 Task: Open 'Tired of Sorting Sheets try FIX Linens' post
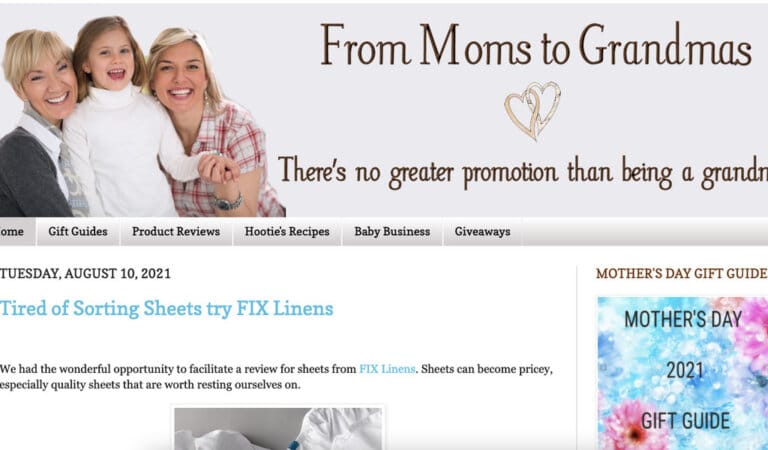(167, 308)
